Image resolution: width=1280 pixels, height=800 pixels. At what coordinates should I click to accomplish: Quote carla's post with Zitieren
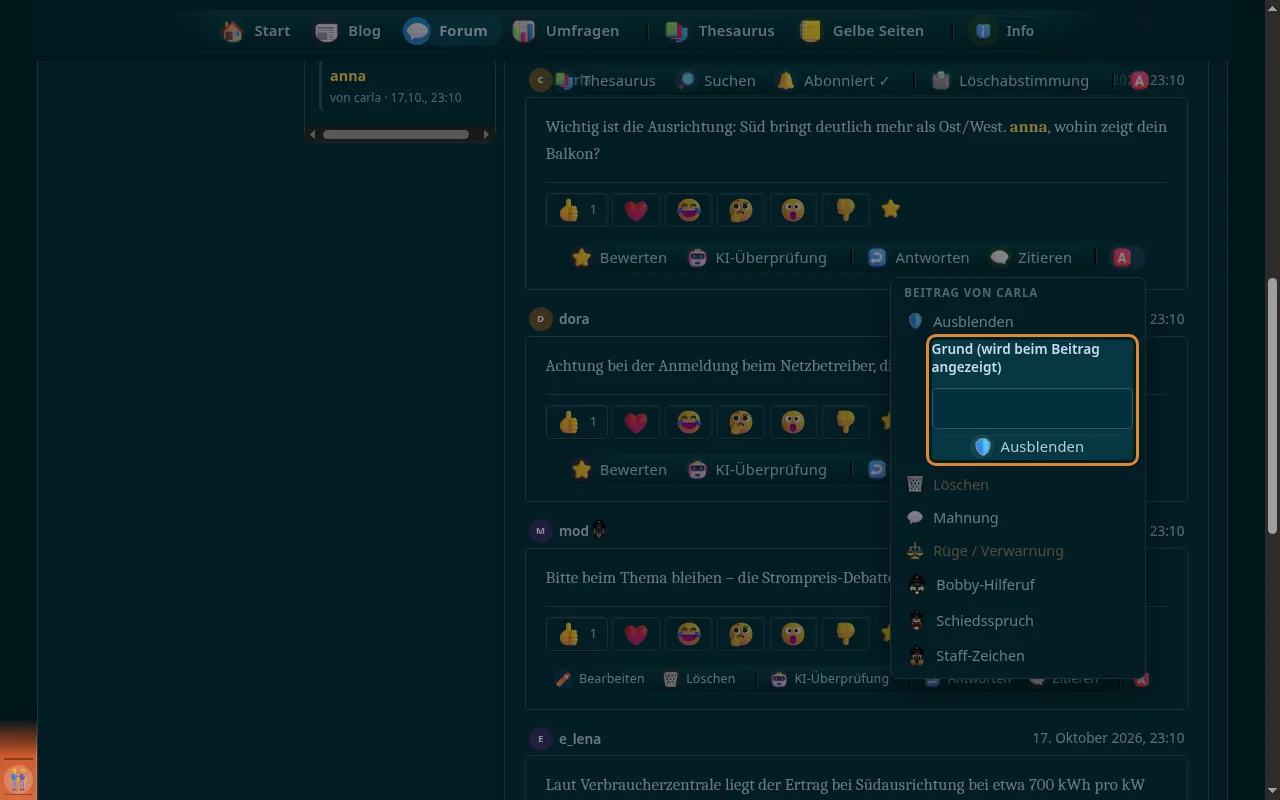click(x=1030, y=258)
